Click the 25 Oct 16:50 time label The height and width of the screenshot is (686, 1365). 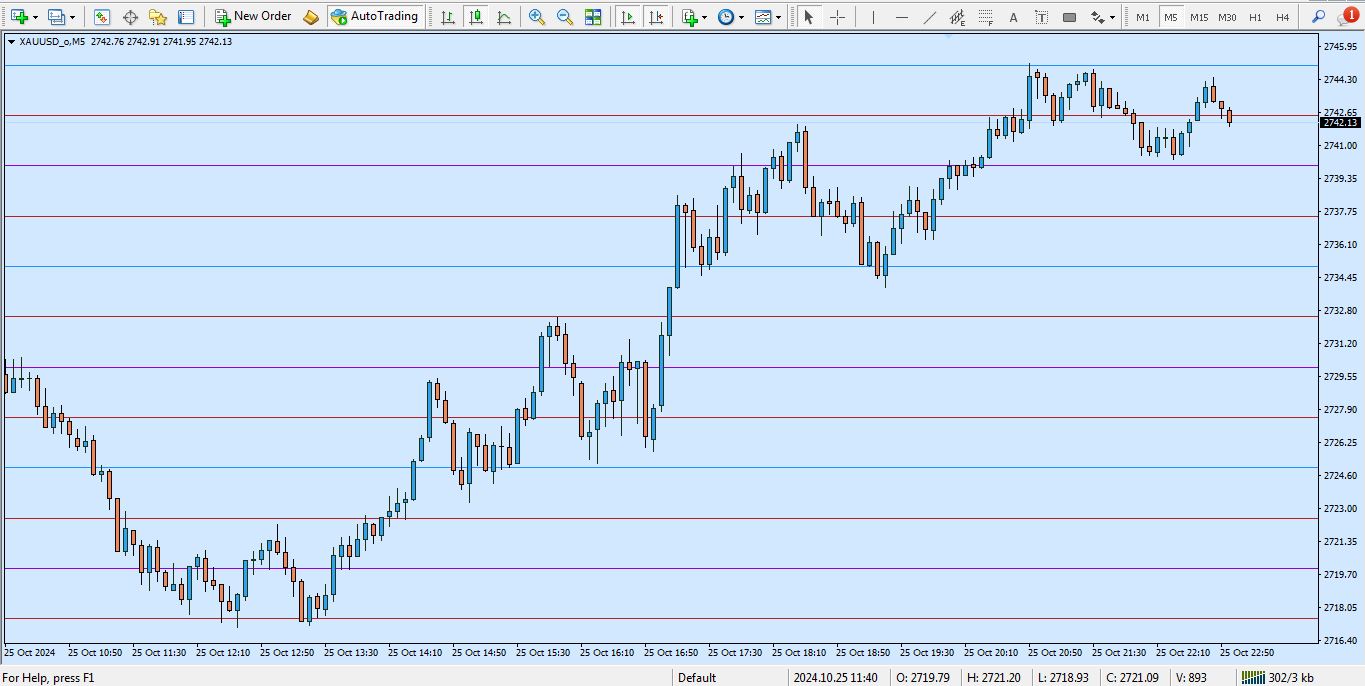pos(671,653)
